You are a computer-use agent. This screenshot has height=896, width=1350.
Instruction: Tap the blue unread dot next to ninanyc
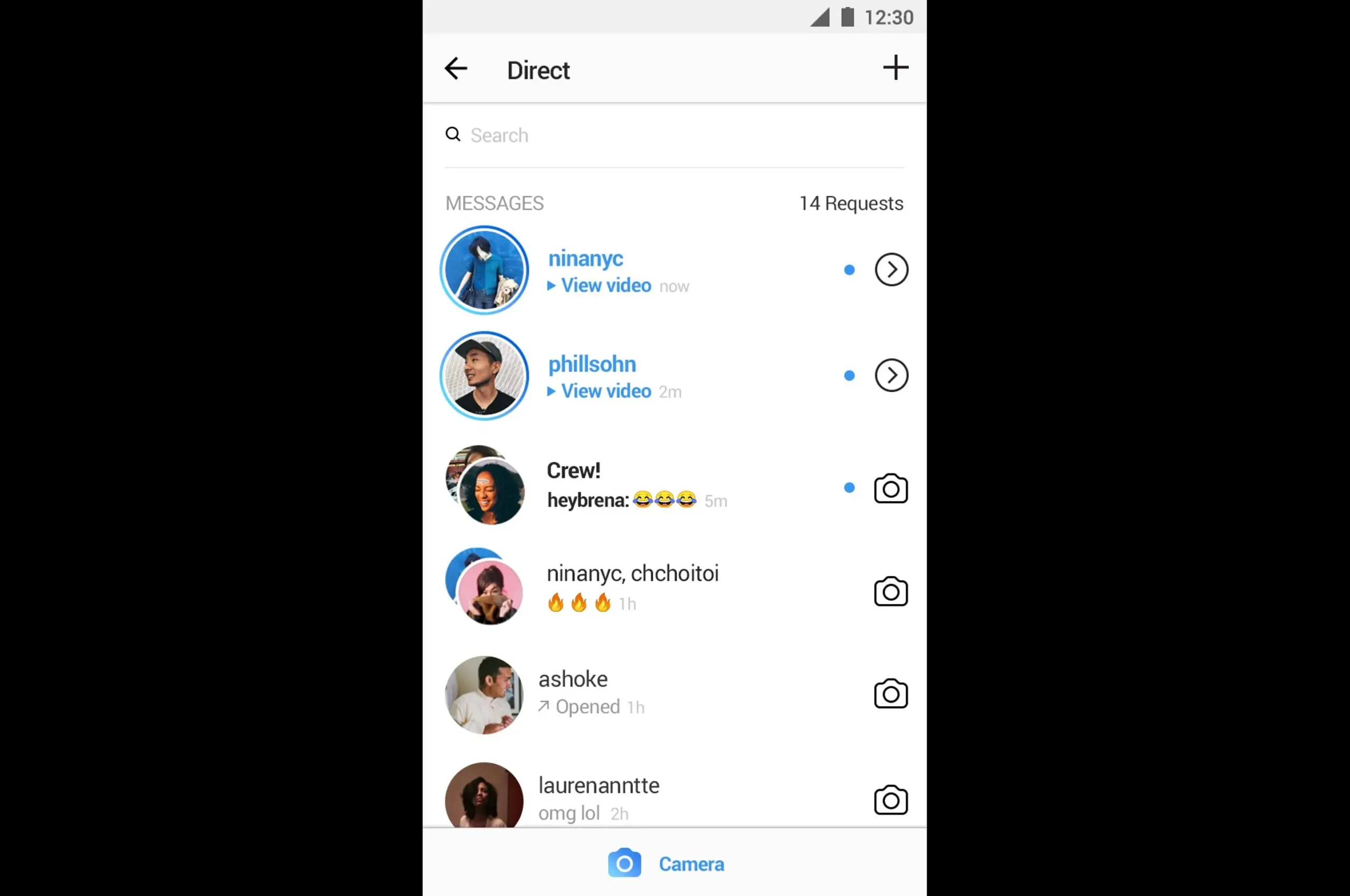pyautogui.click(x=849, y=270)
